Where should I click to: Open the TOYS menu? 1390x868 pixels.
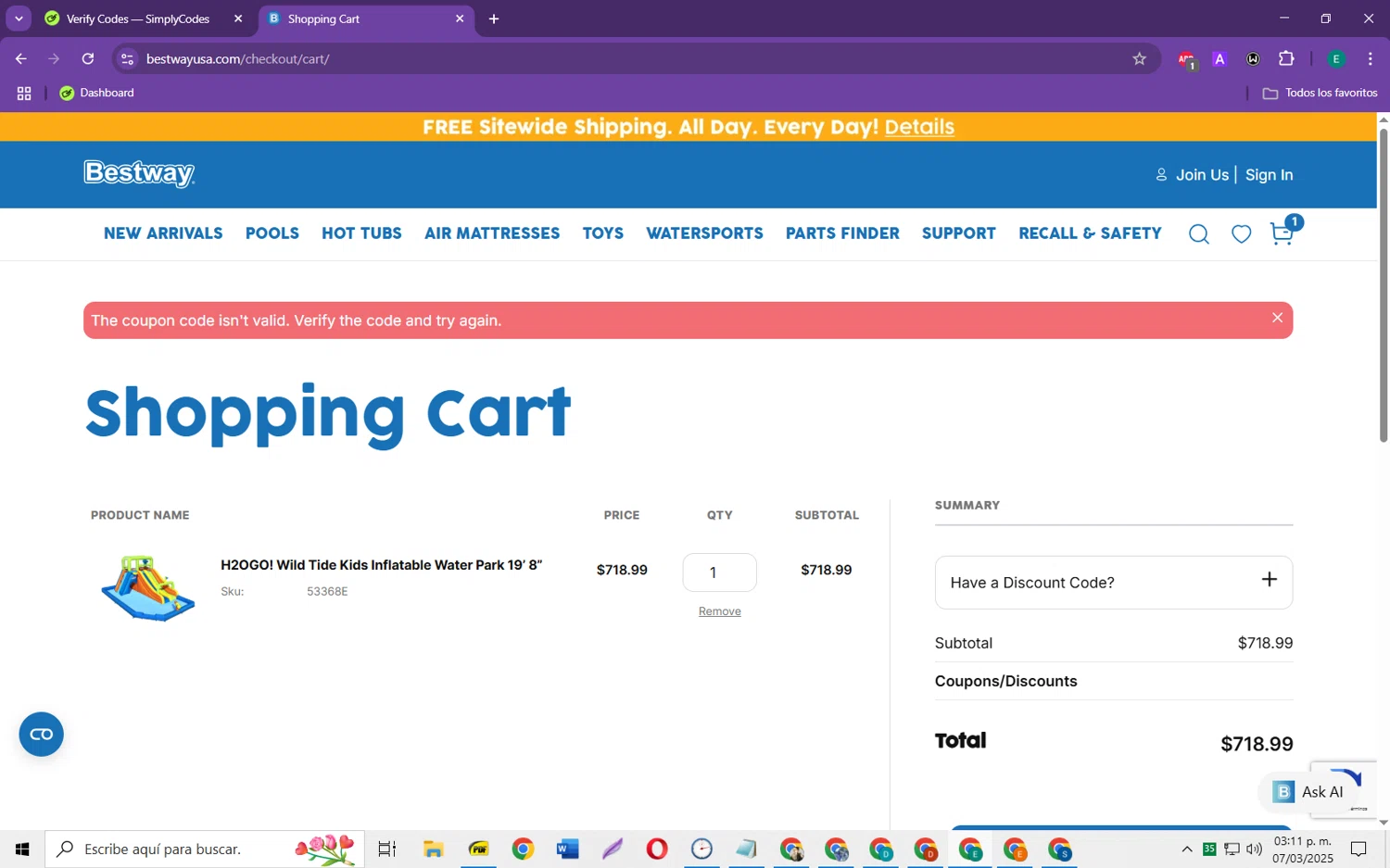pyautogui.click(x=603, y=233)
